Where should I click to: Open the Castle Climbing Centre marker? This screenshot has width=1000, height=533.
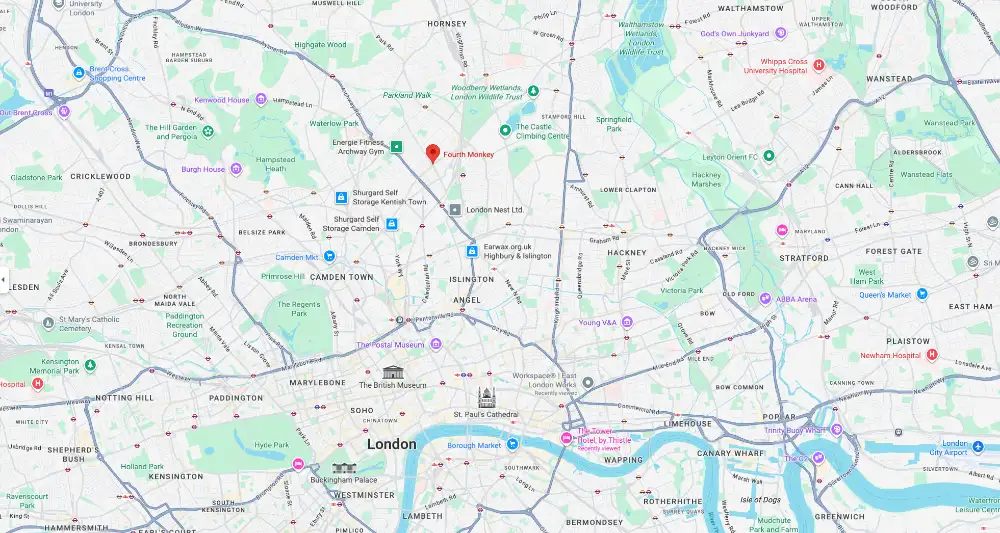click(505, 130)
